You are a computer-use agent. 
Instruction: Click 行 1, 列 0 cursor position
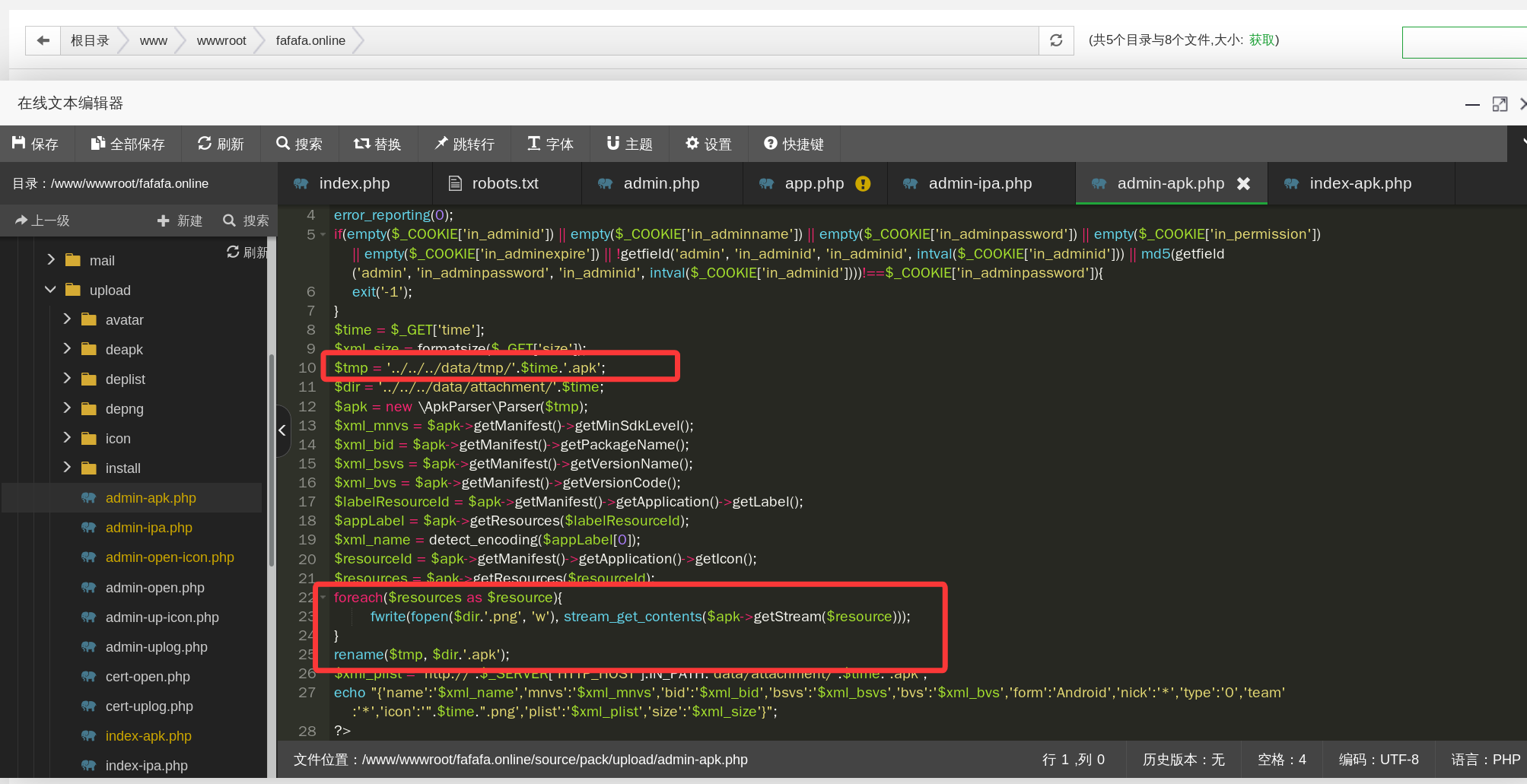point(1073,760)
